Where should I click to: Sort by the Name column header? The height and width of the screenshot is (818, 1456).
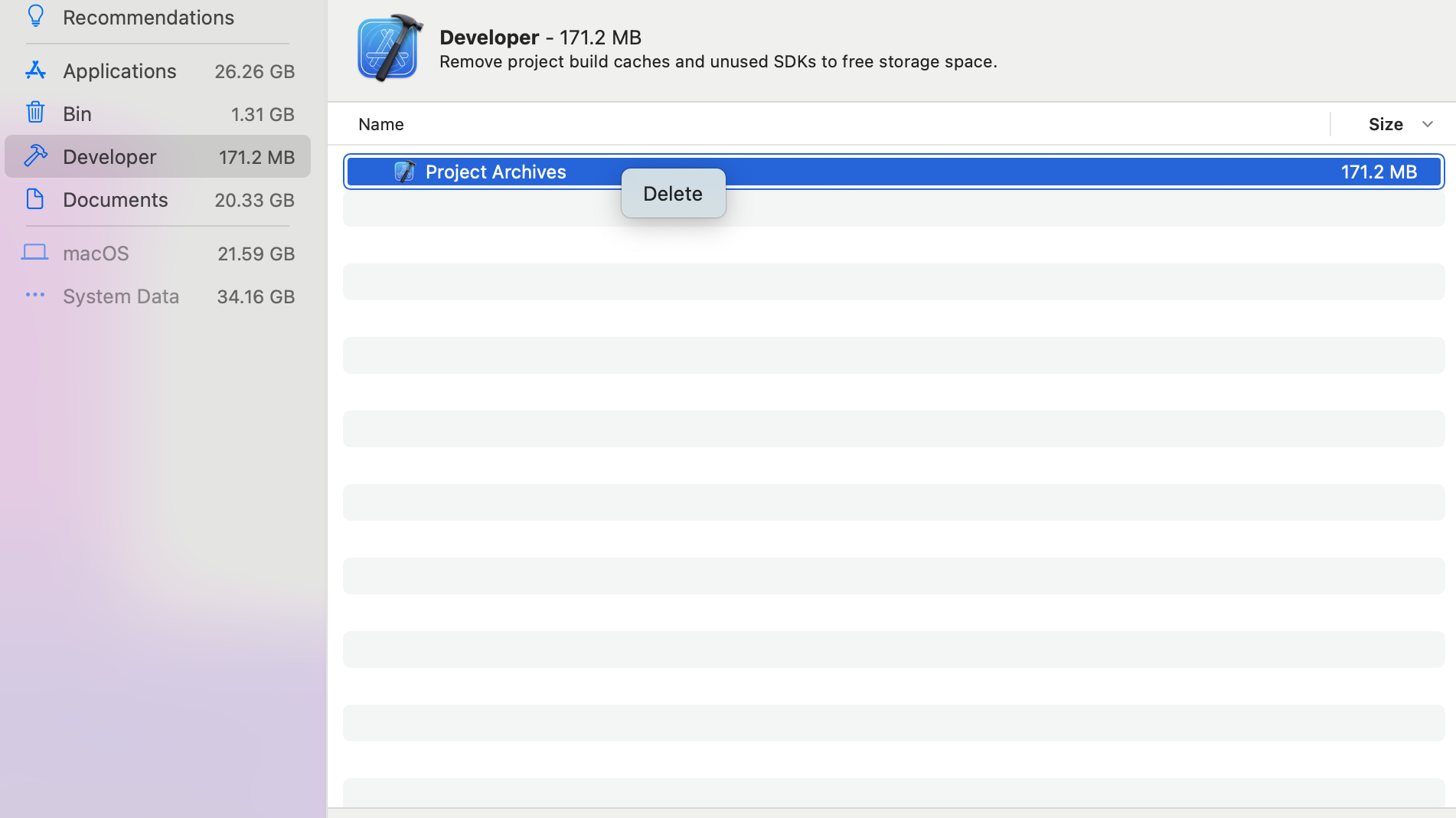381,124
